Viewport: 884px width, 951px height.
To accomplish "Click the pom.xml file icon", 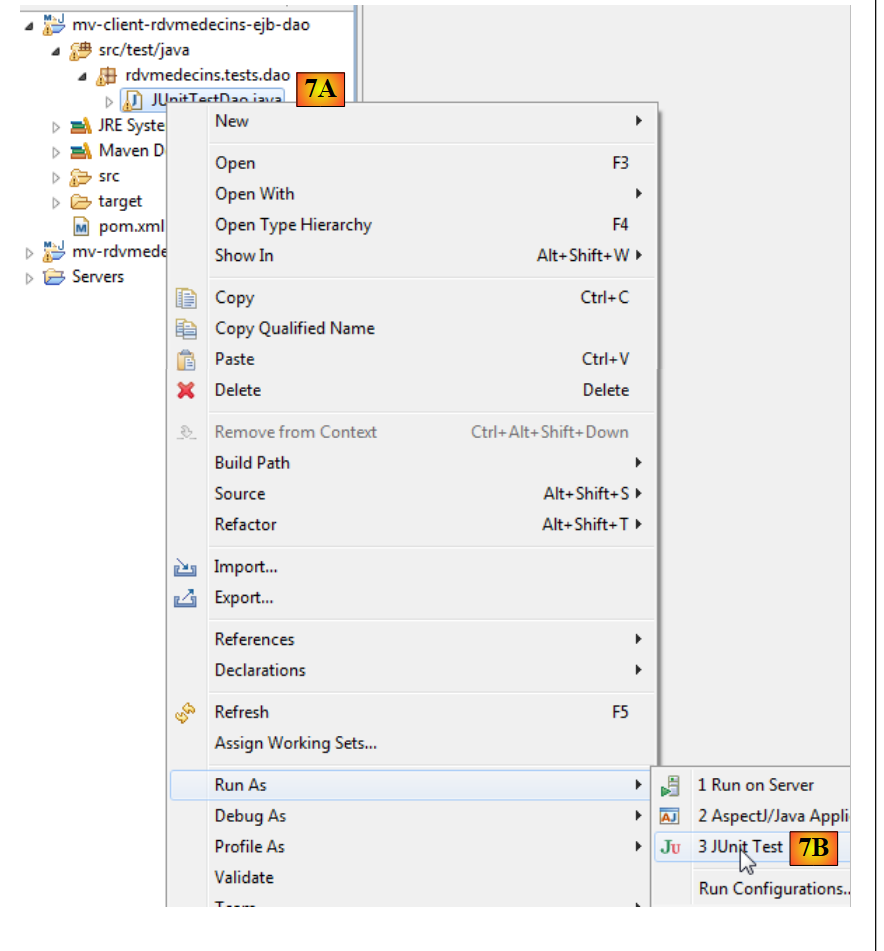I will 81,227.
